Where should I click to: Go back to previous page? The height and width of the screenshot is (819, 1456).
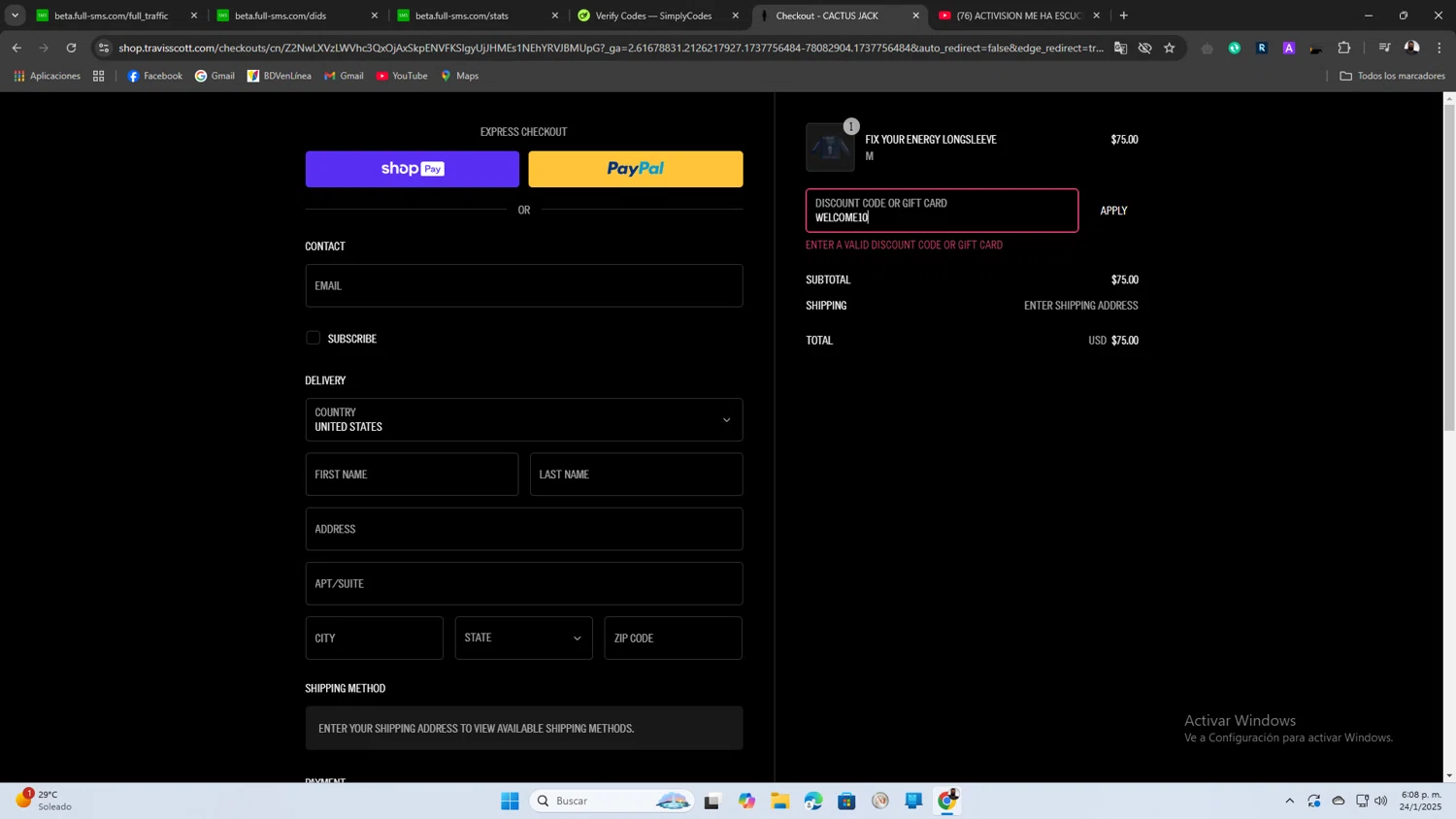[x=17, y=48]
